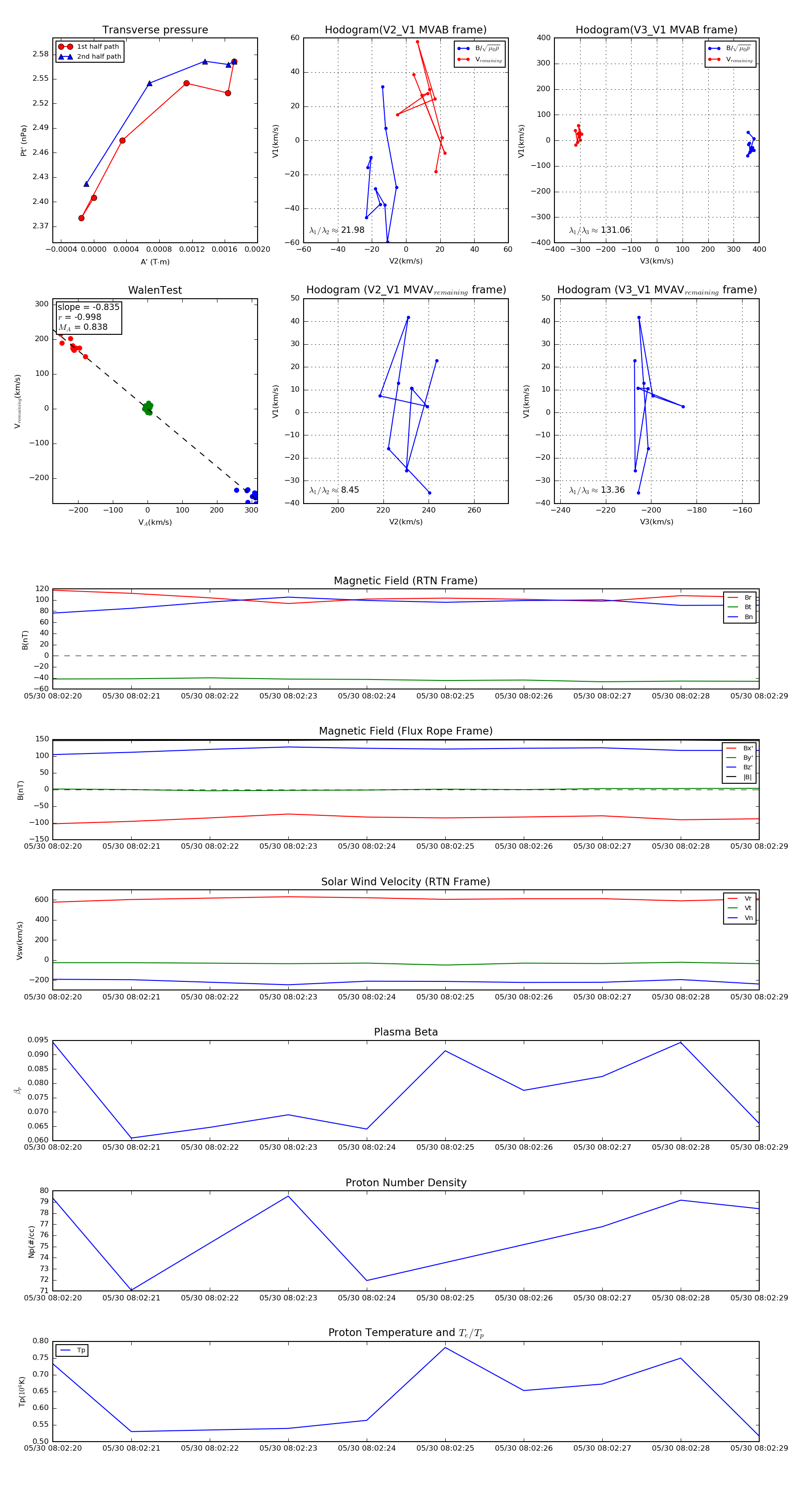Click the 'WalenTest' plot title
The width and height of the screenshot is (812, 1489).
(x=155, y=290)
